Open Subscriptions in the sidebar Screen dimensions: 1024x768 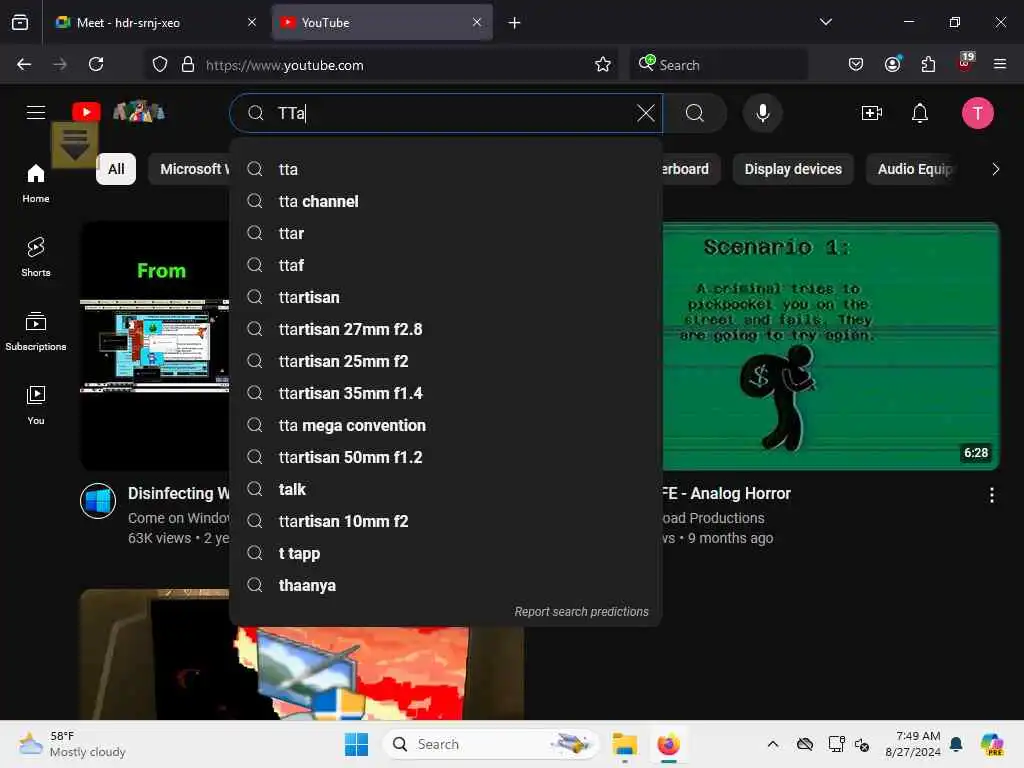point(36,331)
